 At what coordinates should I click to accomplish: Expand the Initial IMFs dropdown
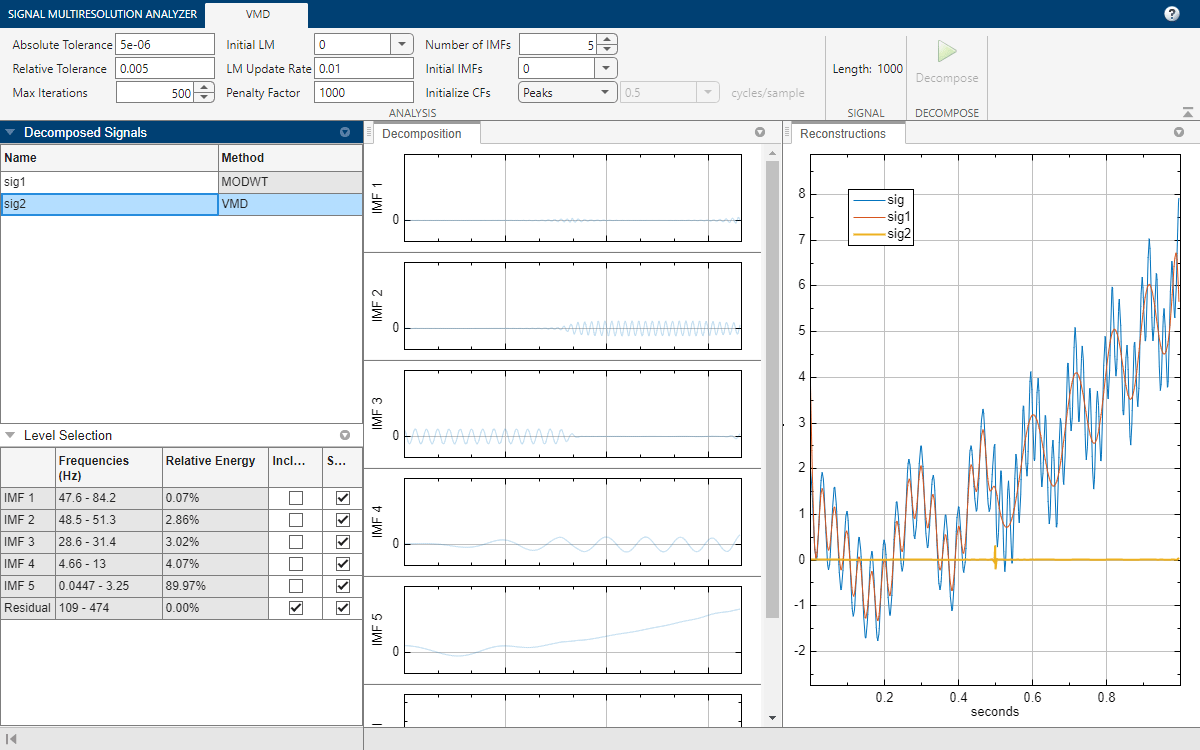coord(606,68)
